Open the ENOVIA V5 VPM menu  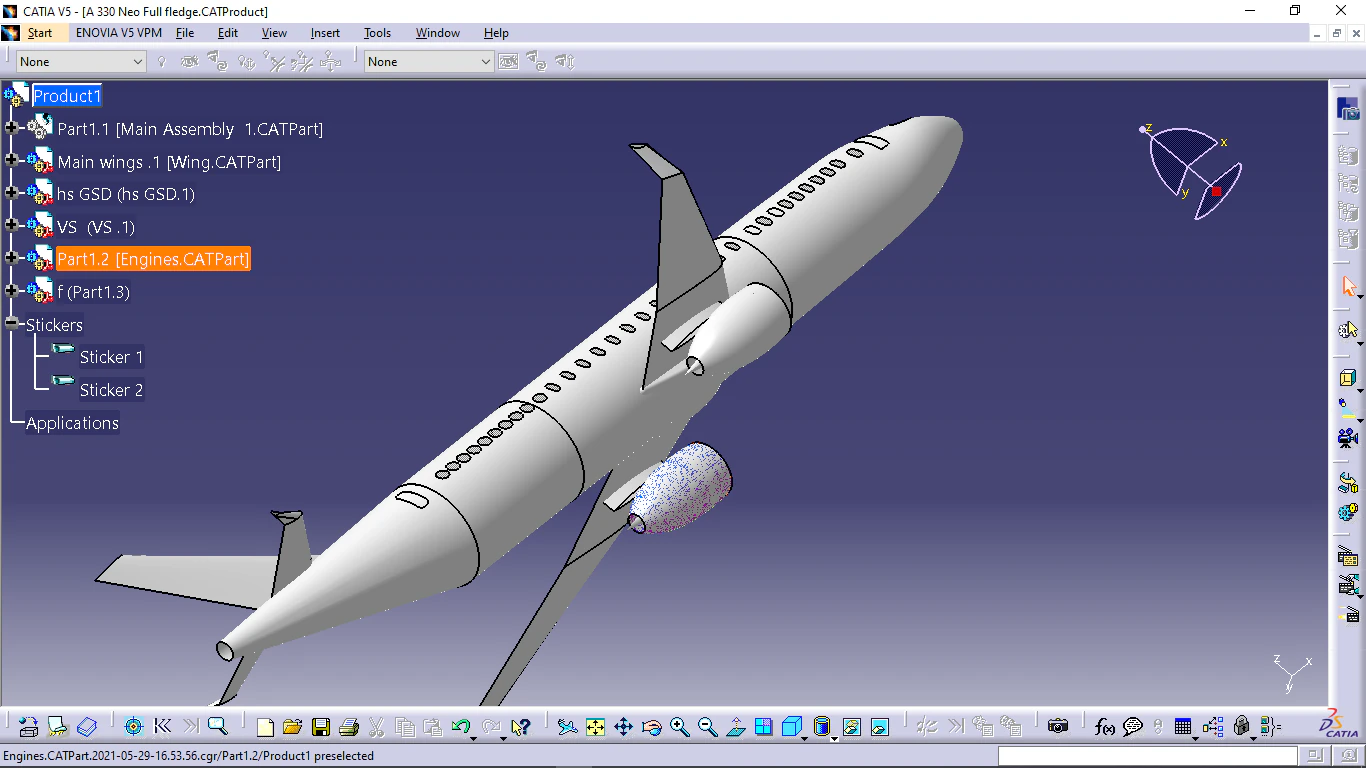coord(119,33)
